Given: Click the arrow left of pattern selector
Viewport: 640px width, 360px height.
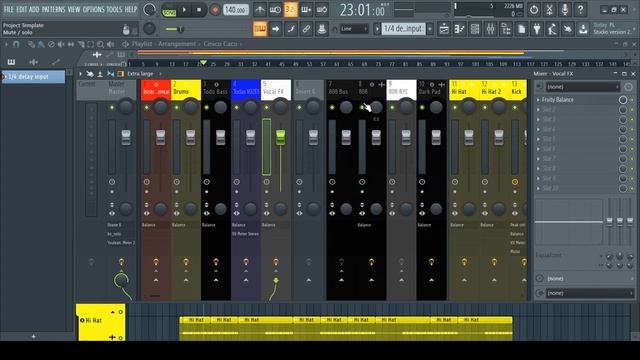Looking at the screenshot, I should coord(377,29).
